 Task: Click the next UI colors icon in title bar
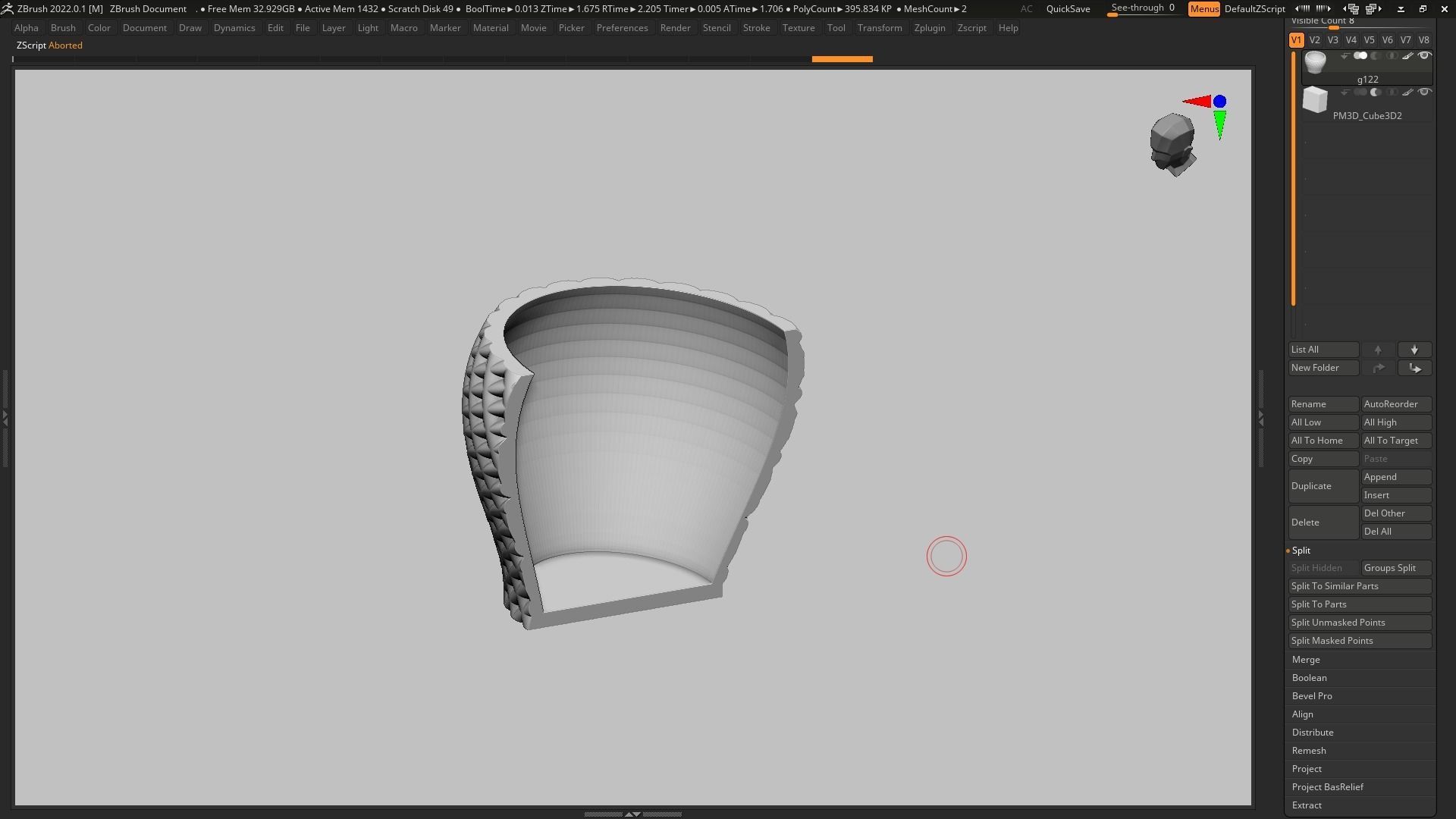[x=1323, y=9]
